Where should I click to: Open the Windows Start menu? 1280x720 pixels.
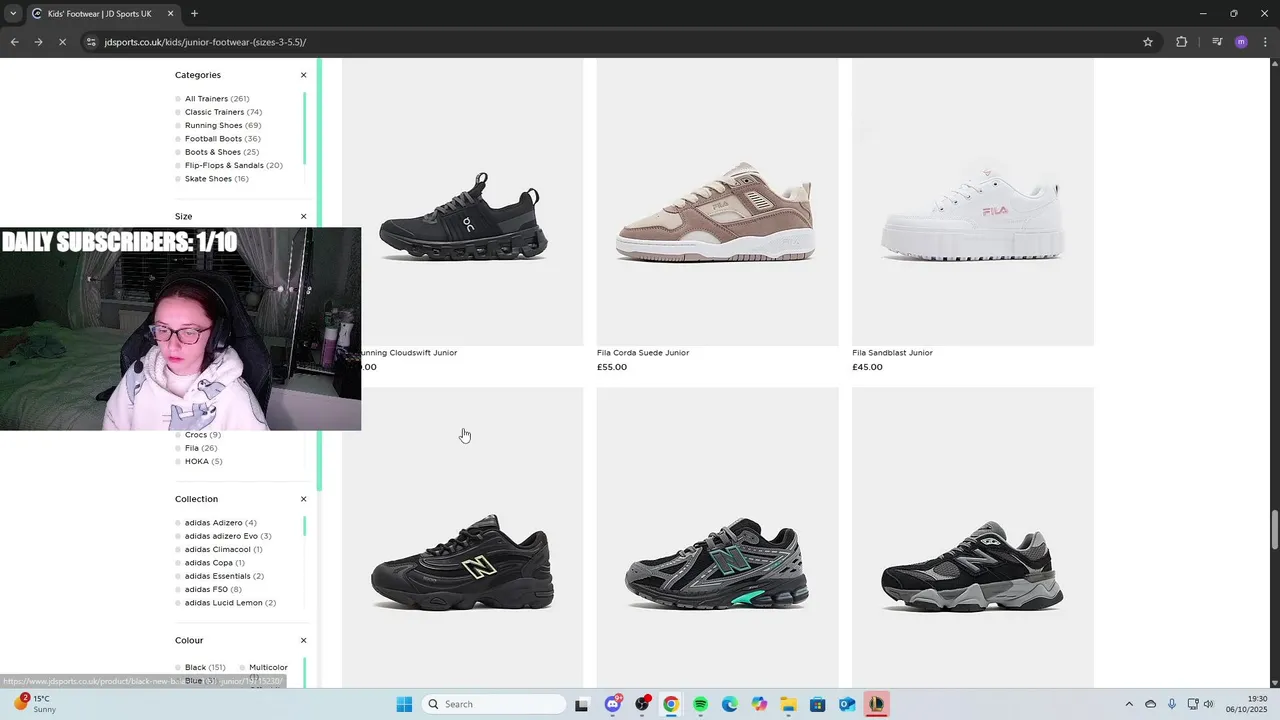404,704
